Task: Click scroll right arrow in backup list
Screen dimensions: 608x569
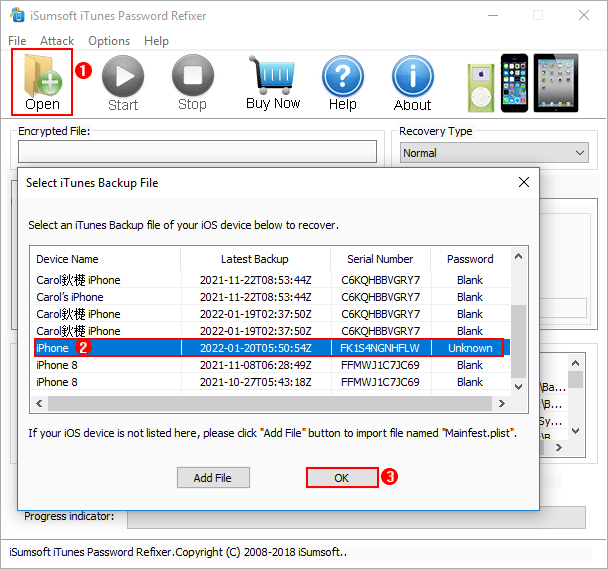Action: tap(502, 403)
